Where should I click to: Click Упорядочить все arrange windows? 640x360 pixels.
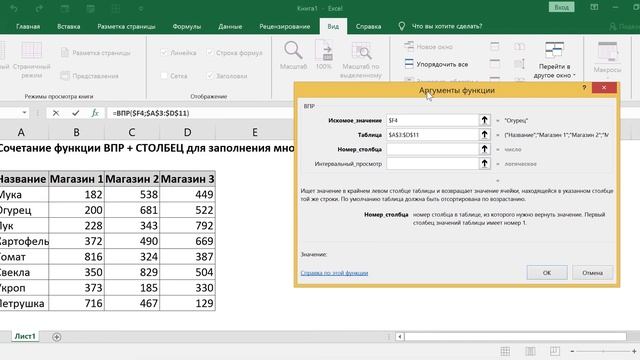point(436,64)
